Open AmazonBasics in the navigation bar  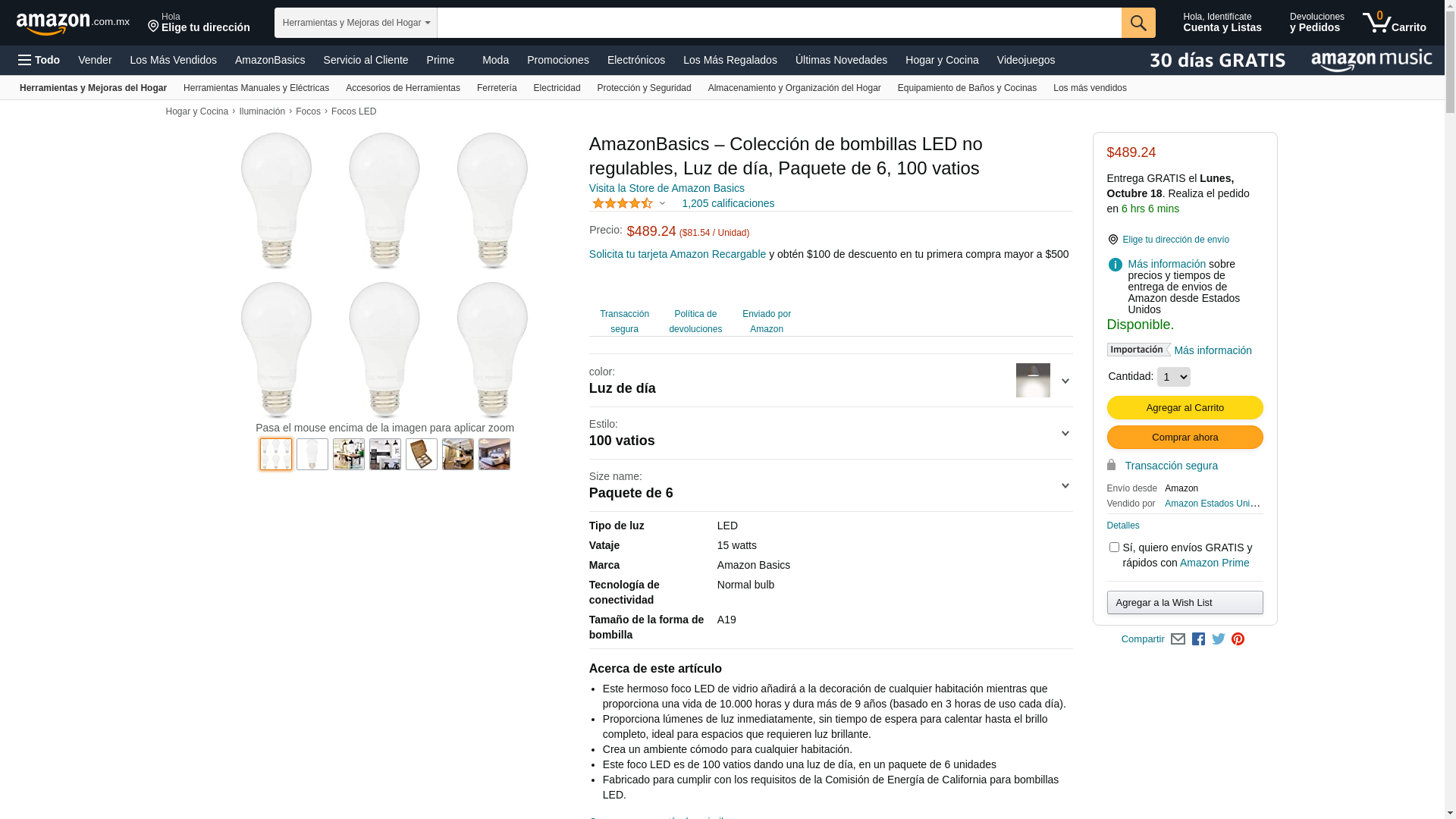pos(270,60)
